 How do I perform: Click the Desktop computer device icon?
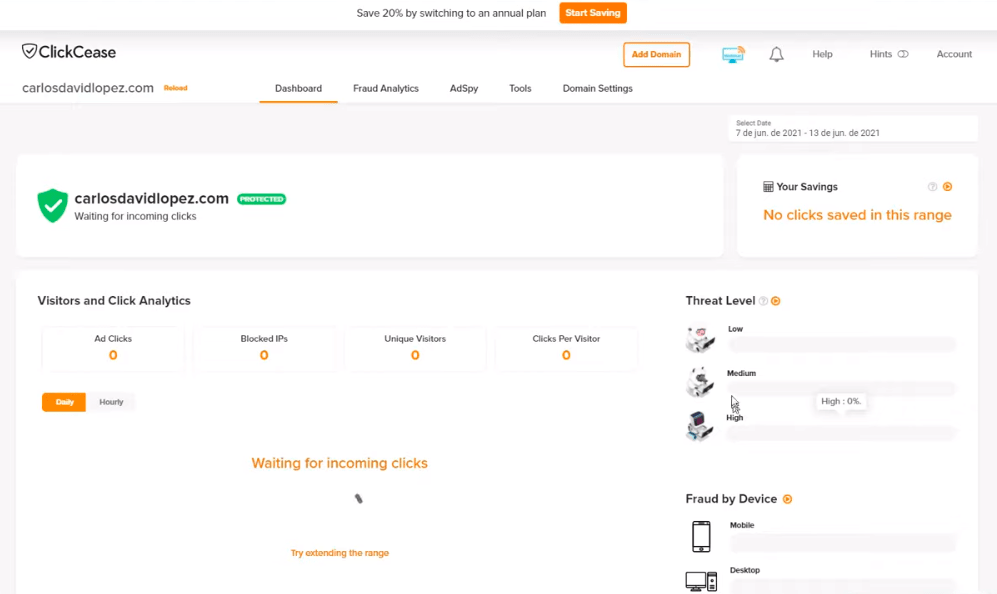[x=701, y=581]
